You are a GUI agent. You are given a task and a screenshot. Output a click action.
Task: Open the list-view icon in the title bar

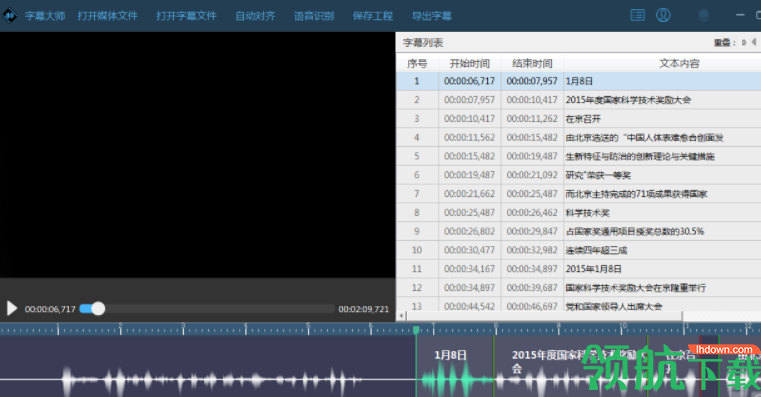click(x=637, y=16)
